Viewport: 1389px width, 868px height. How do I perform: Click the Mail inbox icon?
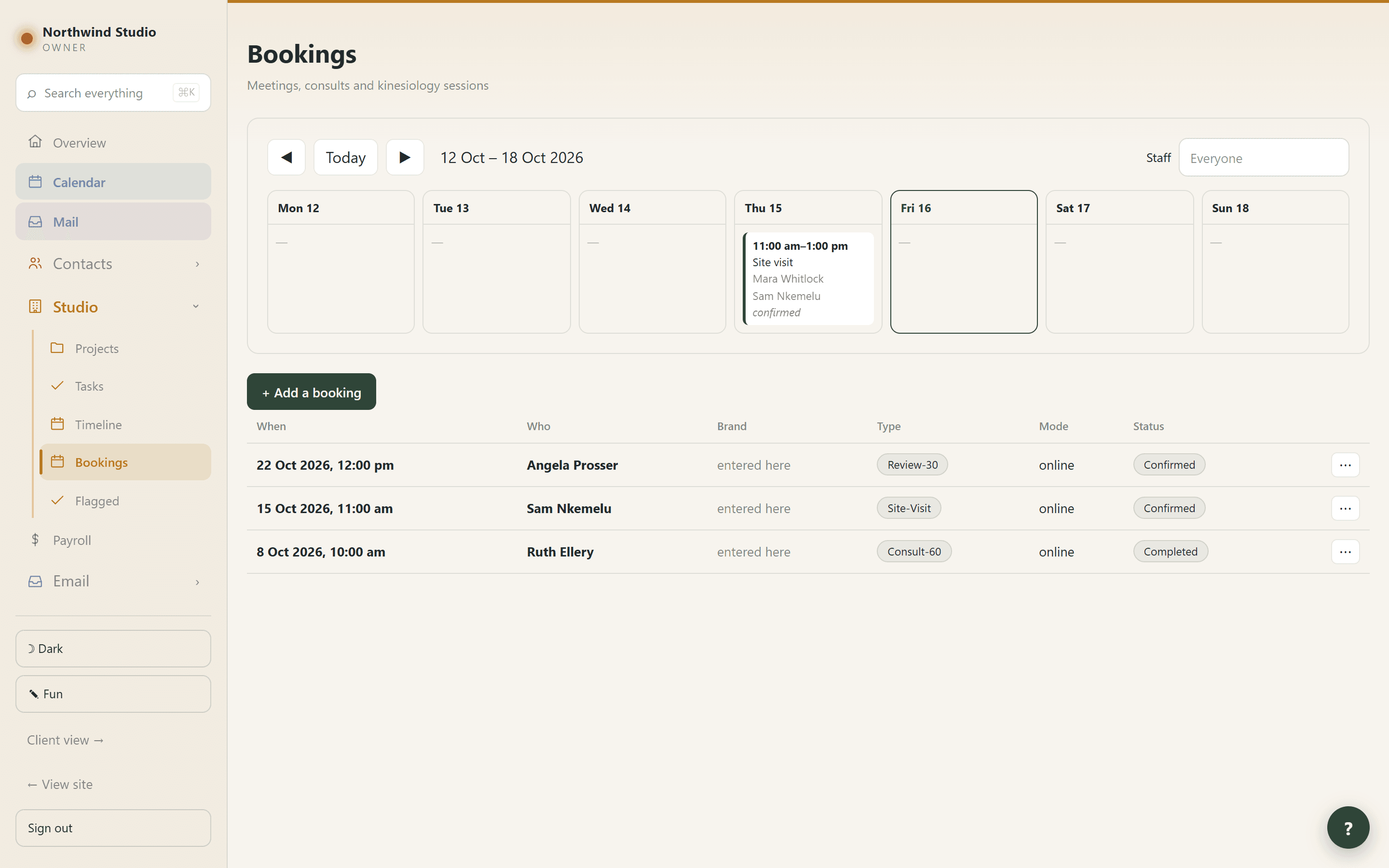pyautogui.click(x=35, y=222)
